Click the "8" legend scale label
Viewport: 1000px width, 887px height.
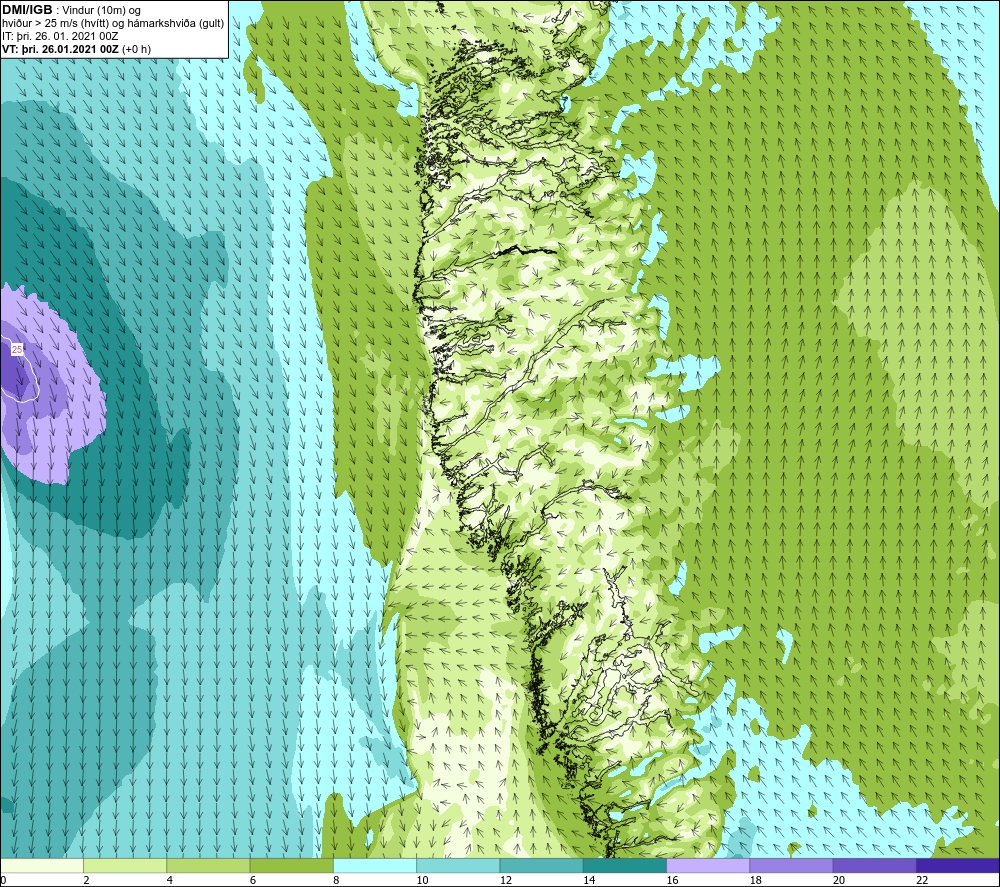pos(336,880)
